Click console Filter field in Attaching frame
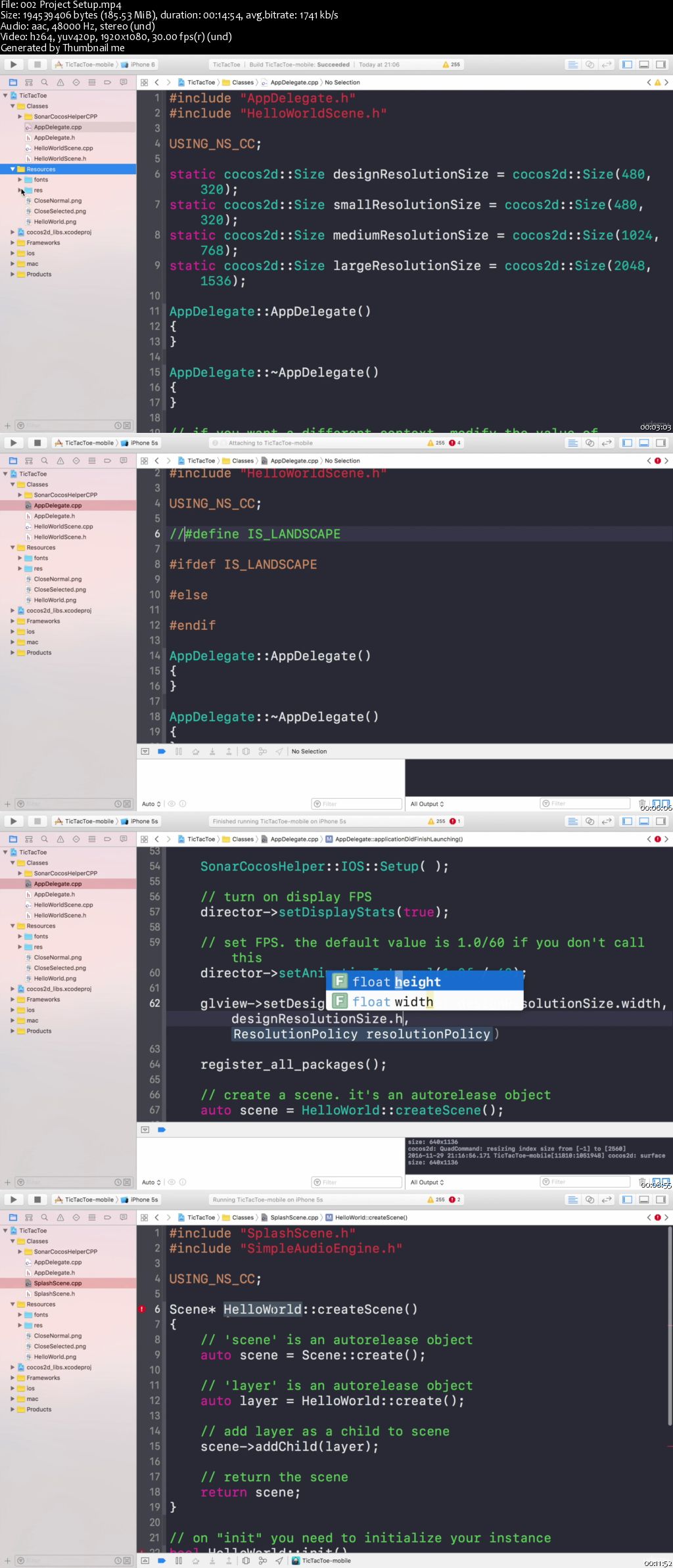673x1568 pixels. pyautogui.click(x=585, y=803)
